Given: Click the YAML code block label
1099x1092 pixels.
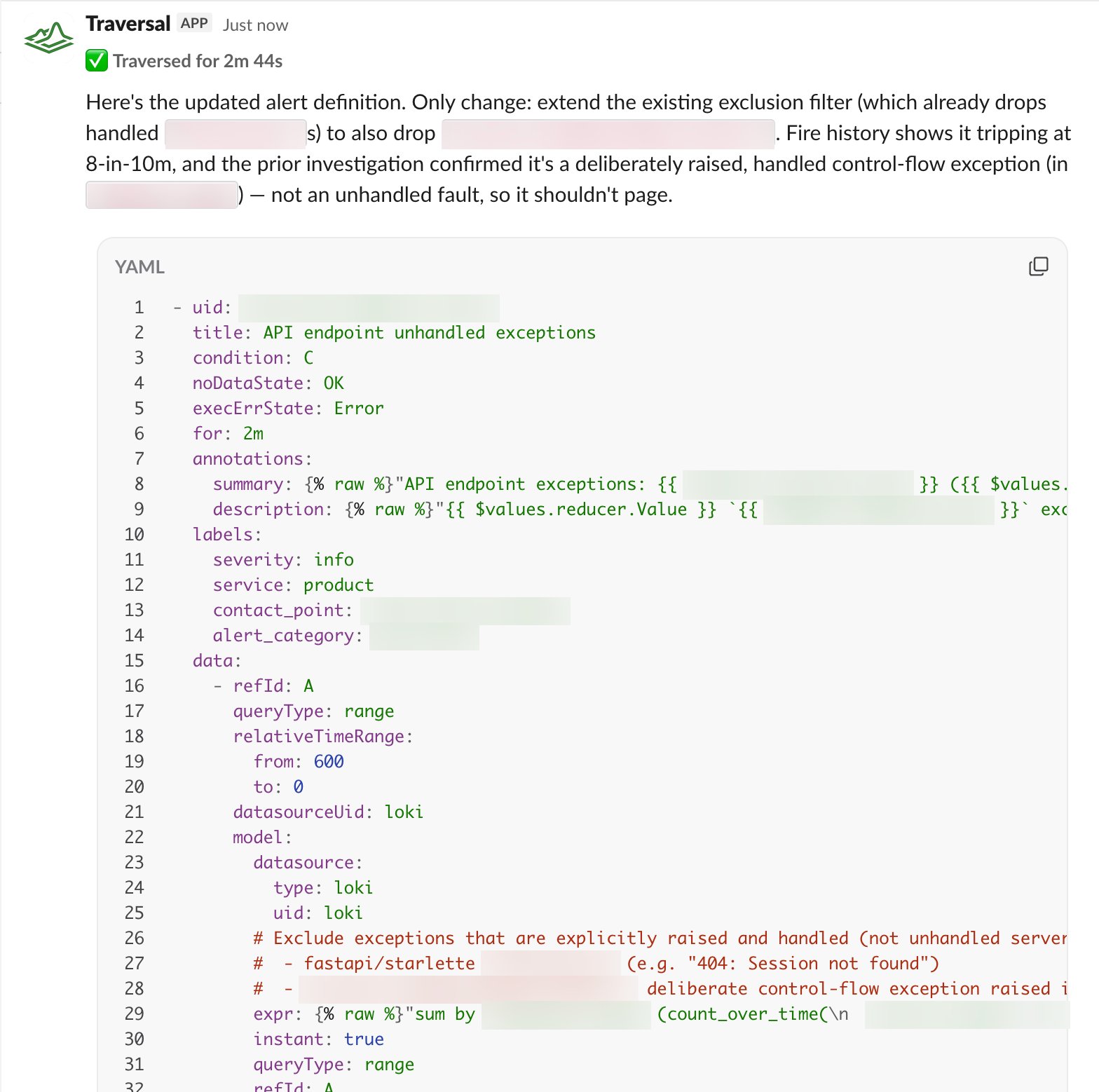Looking at the screenshot, I should (x=139, y=267).
